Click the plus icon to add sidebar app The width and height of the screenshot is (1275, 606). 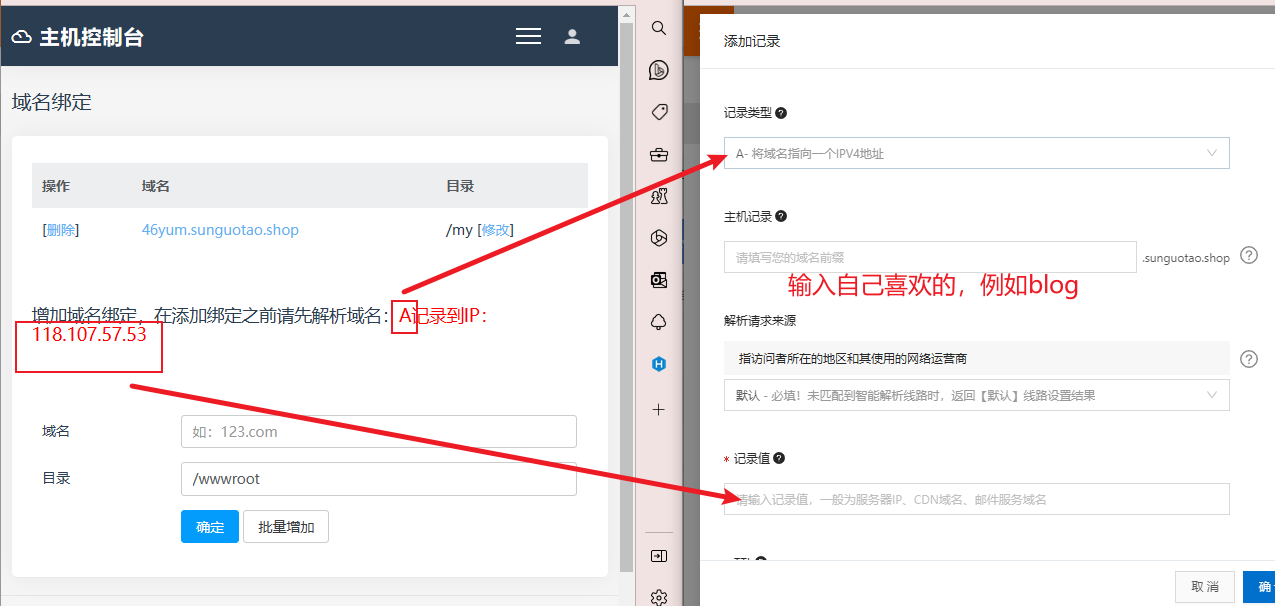[658, 409]
